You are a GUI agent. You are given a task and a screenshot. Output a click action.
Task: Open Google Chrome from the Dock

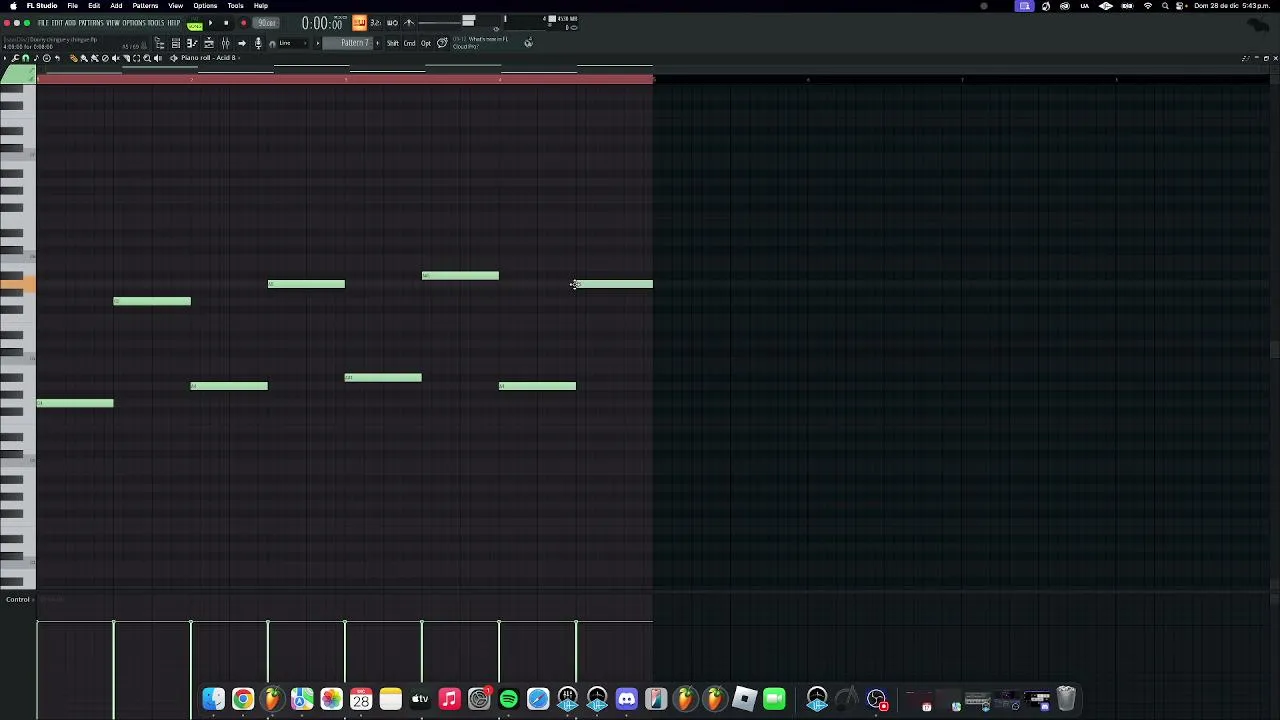(x=243, y=698)
